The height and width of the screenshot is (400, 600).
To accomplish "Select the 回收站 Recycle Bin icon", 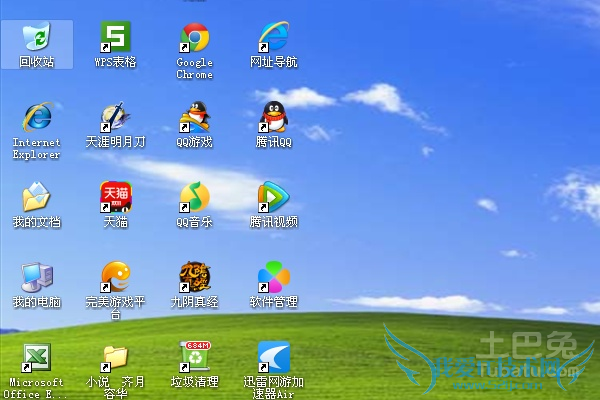I will tap(37, 38).
